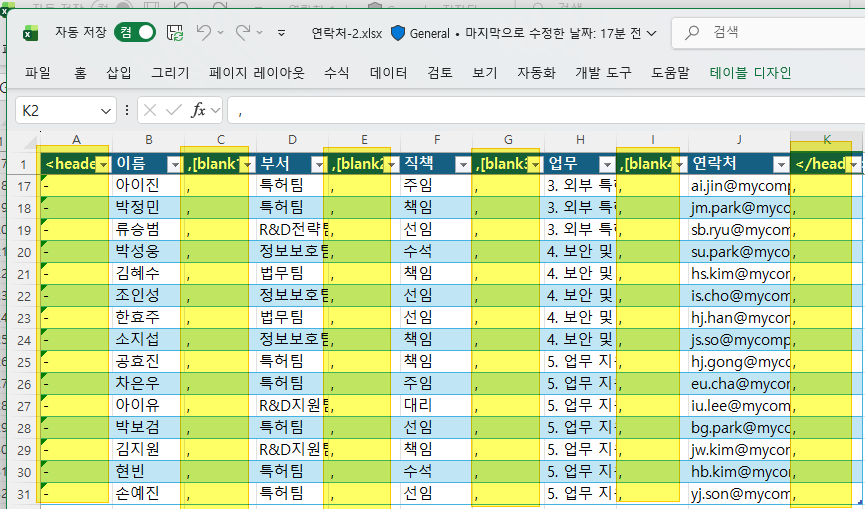Open filter dropdown for 부서 column
Image resolution: width=865 pixels, height=509 pixels.
319,164
